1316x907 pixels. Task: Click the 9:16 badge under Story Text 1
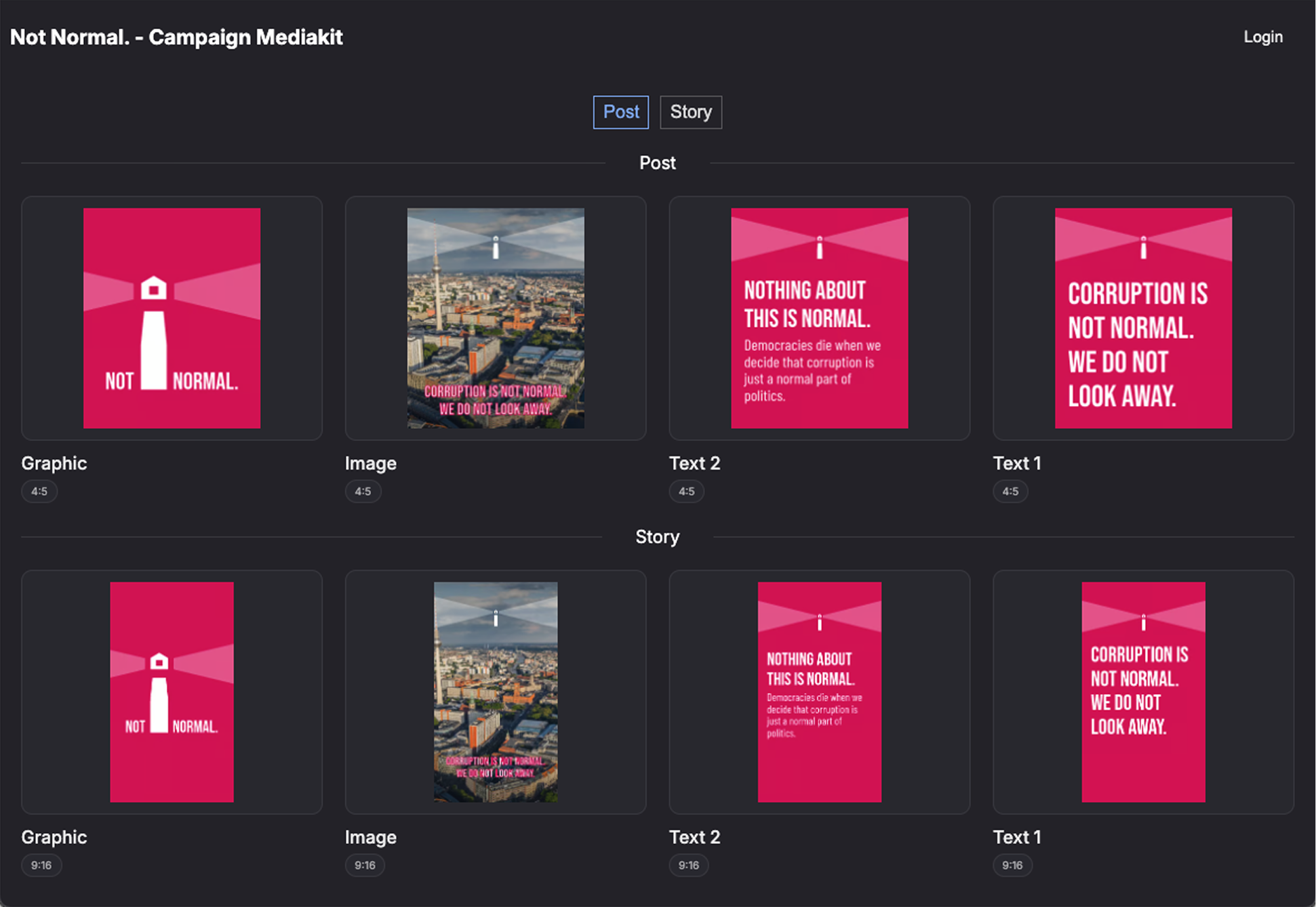[1012, 865]
